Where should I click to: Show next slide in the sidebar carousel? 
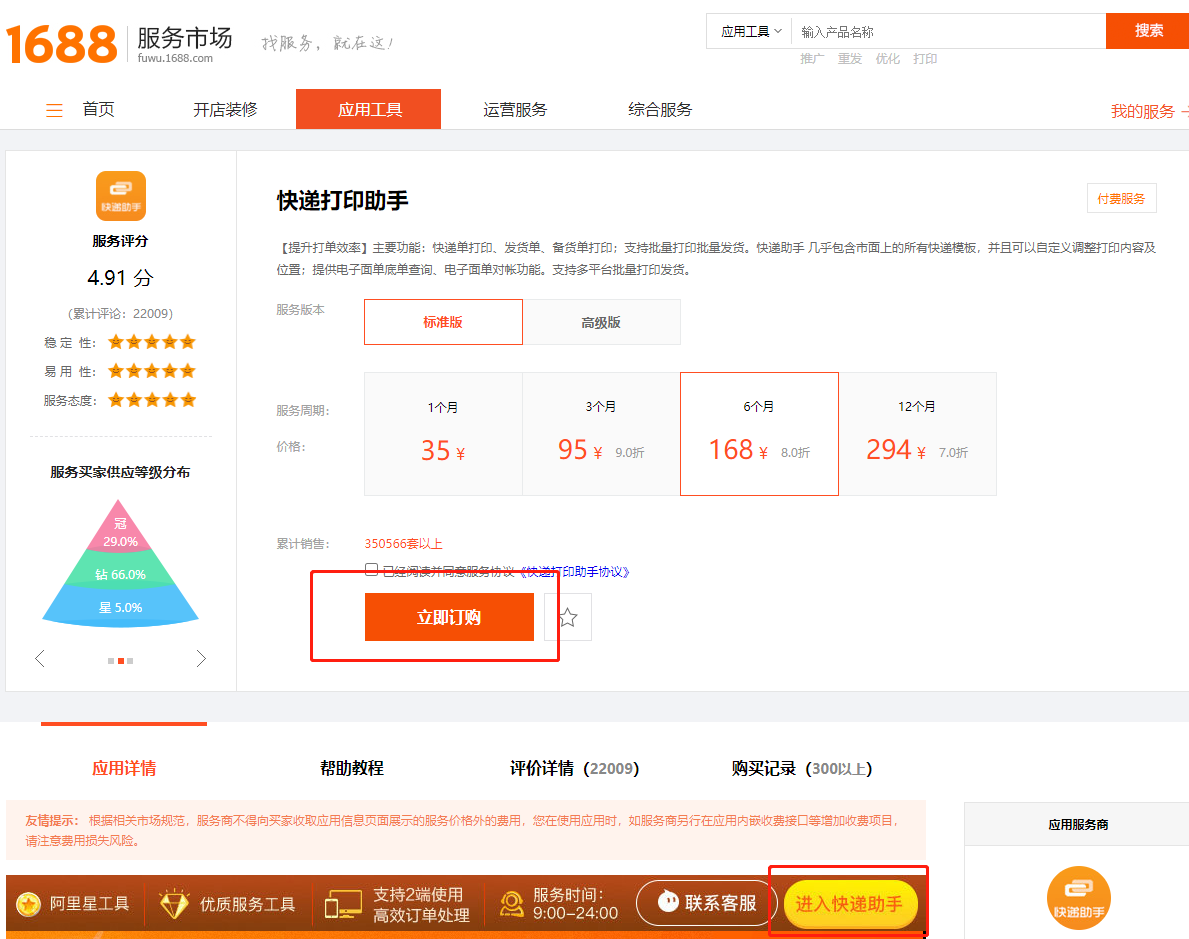pos(201,658)
